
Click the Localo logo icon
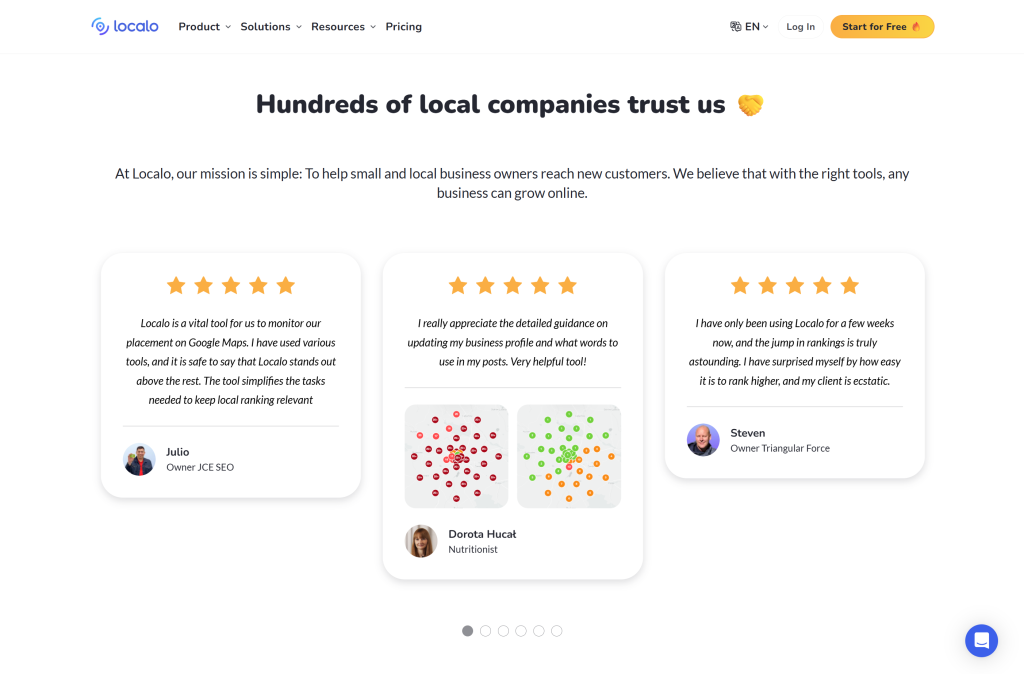click(100, 26)
